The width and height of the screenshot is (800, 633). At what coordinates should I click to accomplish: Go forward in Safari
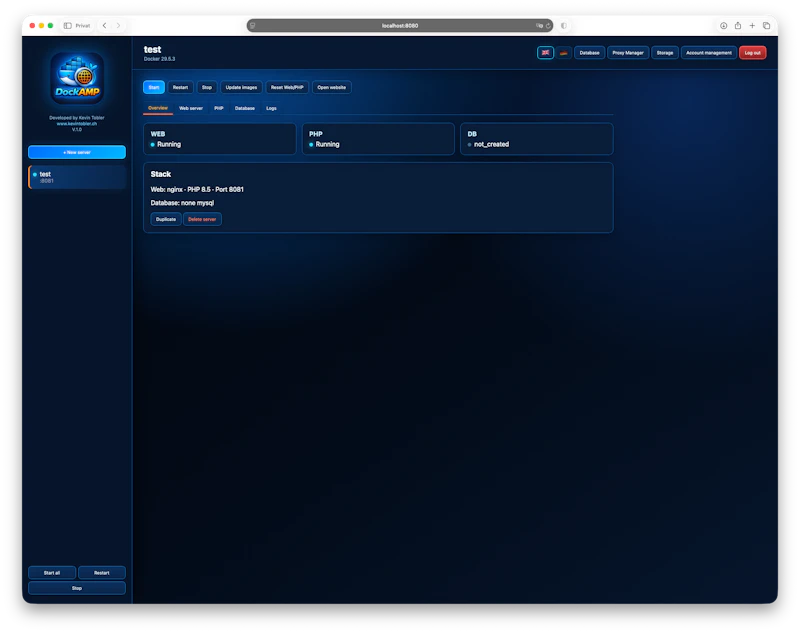coord(118,26)
